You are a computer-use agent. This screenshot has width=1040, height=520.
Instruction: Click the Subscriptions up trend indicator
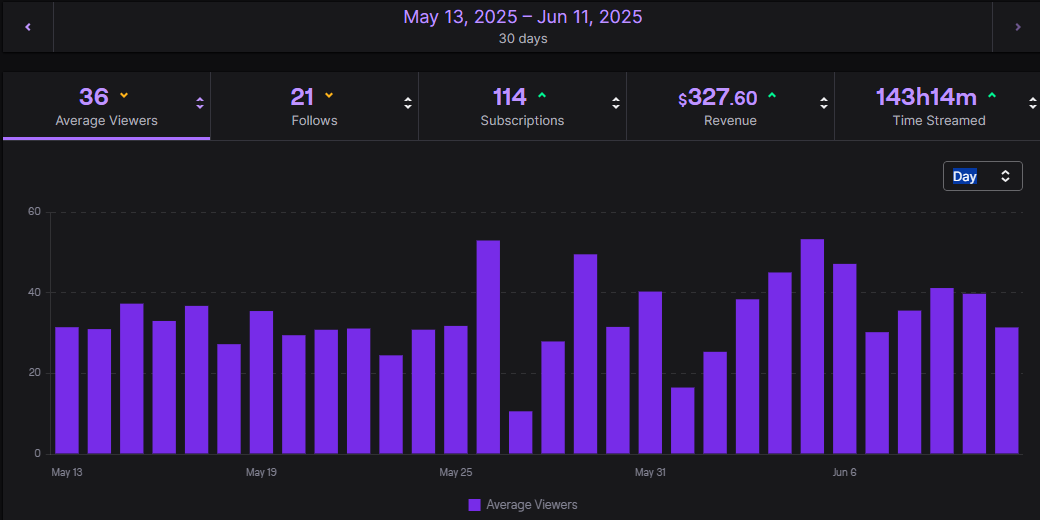click(x=542, y=96)
